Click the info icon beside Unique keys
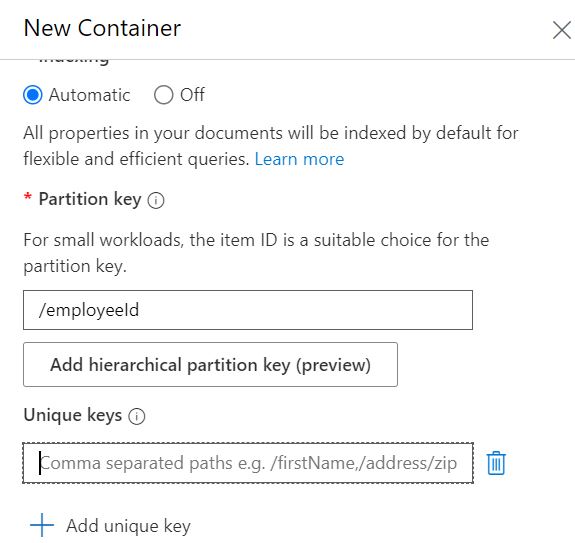Viewport: 575px width, 543px height. (x=137, y=416)
